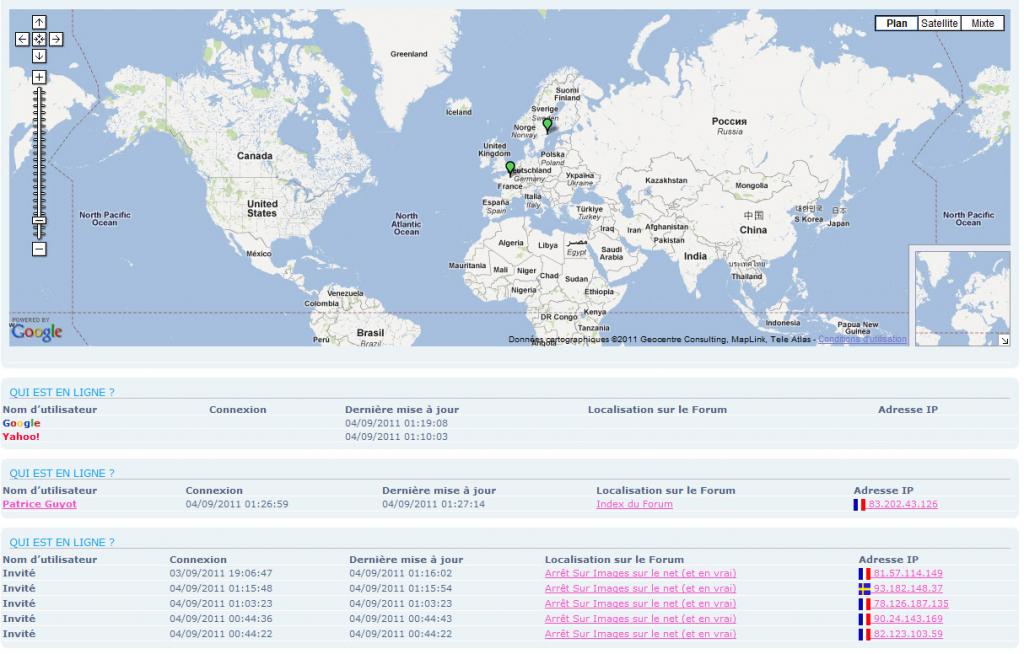1024x654 pixels.
Task: Open Patrice Guyot's user profile link
Action: pyautogui.click(x=39, y=504)
